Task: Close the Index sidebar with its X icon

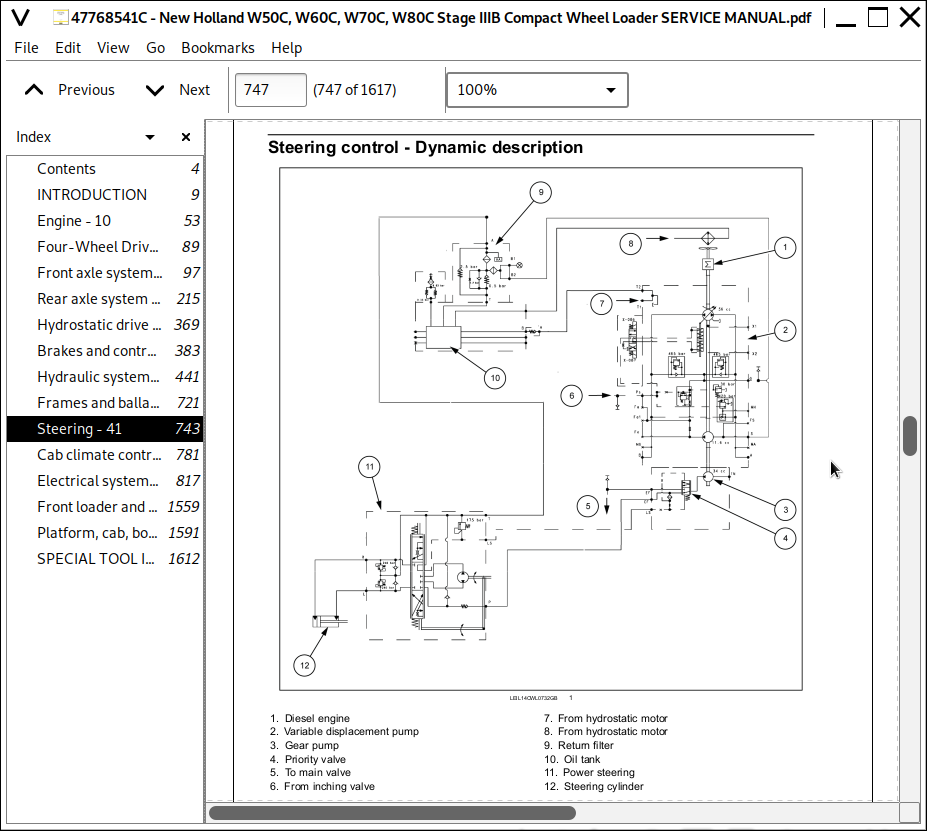Action: (185, 137)
